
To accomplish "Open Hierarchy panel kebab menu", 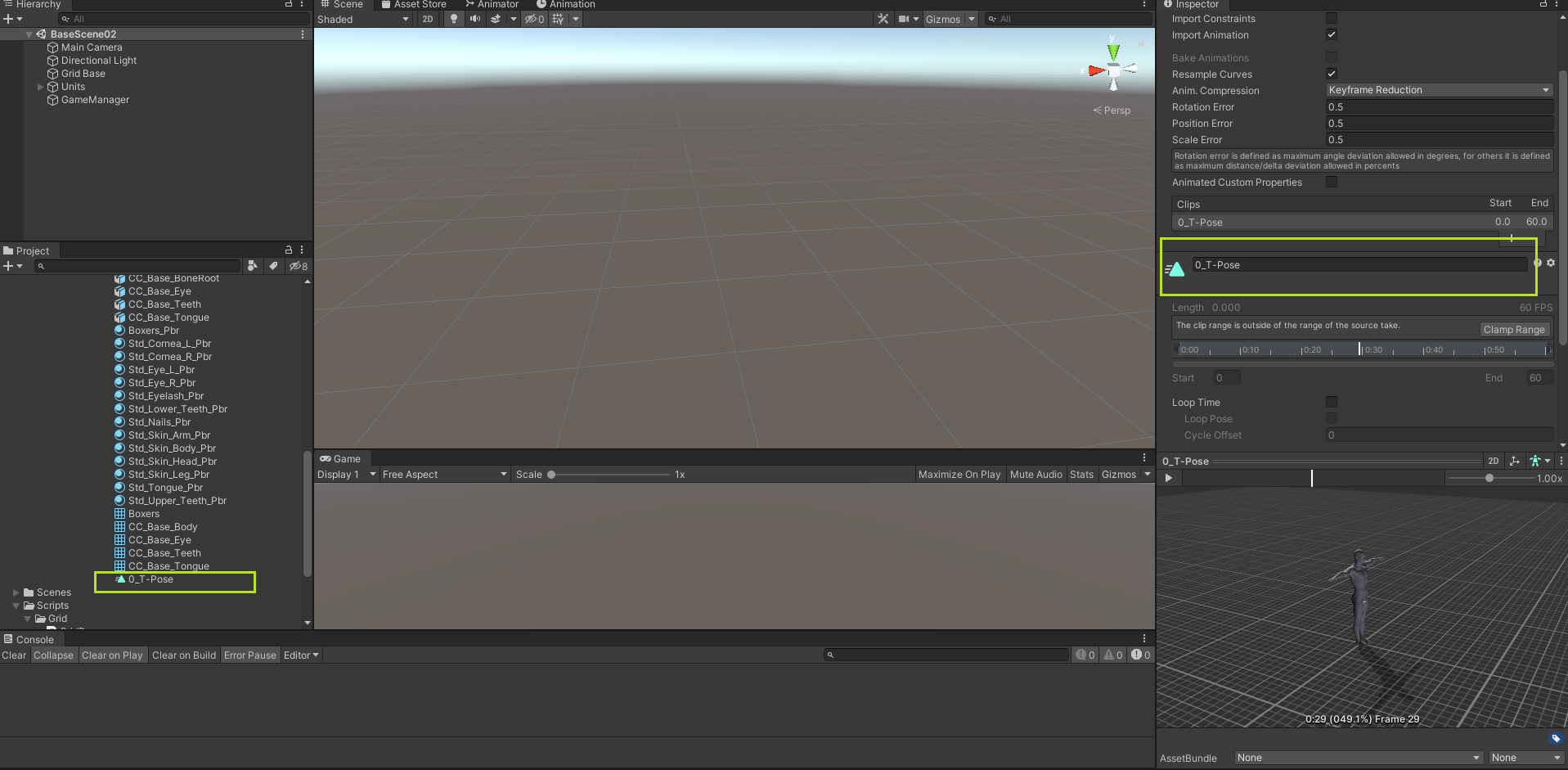I will pyautogui.click(x=302, y=4).
